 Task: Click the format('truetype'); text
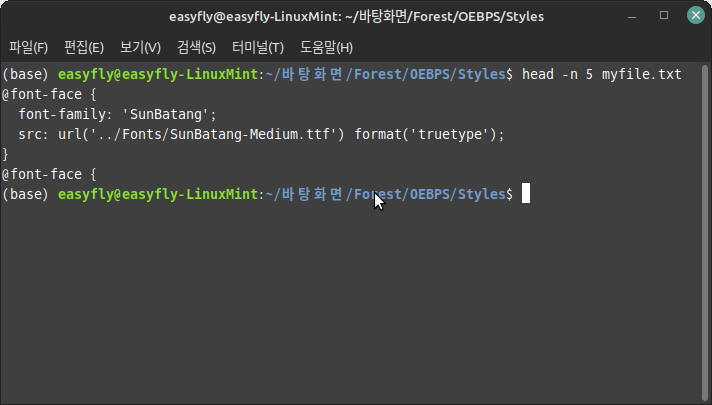(x=429, y=134)
